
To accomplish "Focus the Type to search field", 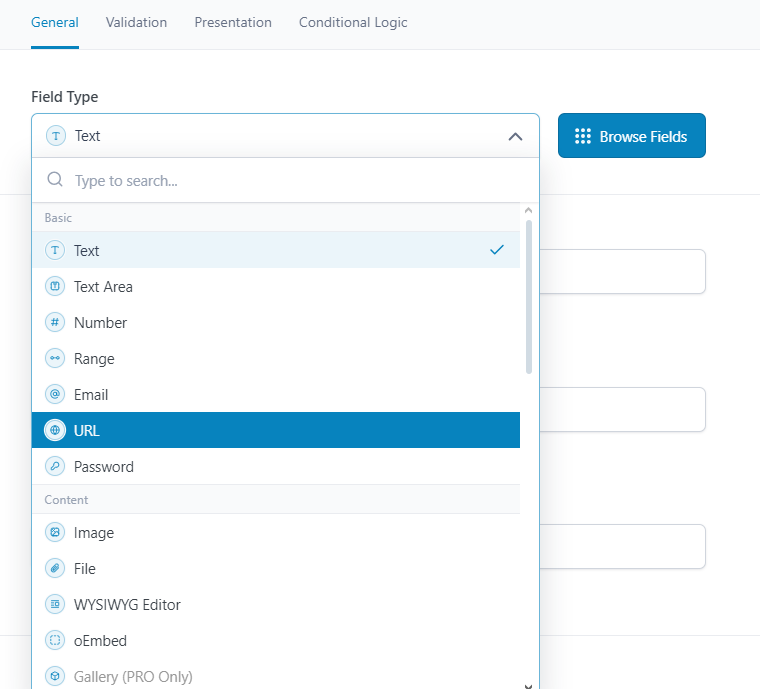I will 290,181.
